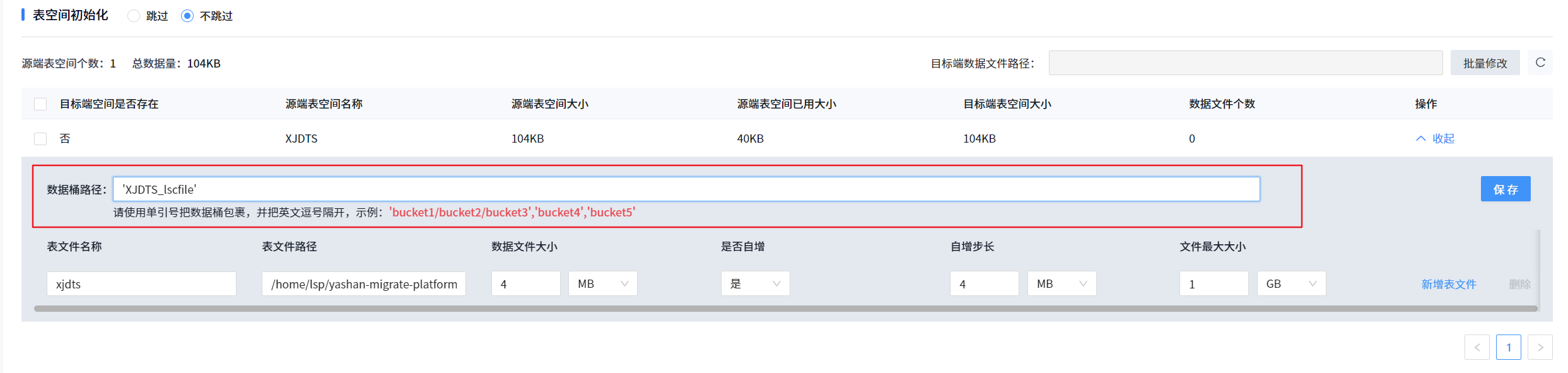1568x373 pixels.
Task: Click the 目标端数据文件路径 input field
Action: 1245,63
